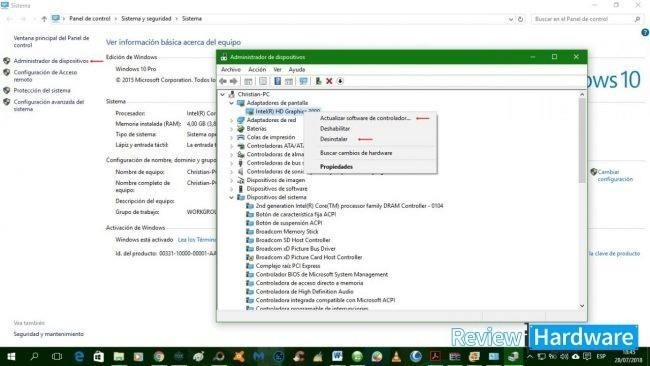The width and height of the screenshot is (650, 366).
Task: Expand Adaptadores de red node
Action: click(x=231, y=120)
